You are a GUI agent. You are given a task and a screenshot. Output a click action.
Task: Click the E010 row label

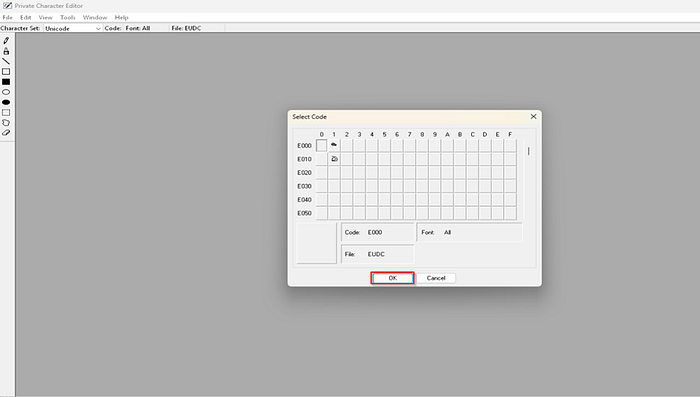pos(304,159)
